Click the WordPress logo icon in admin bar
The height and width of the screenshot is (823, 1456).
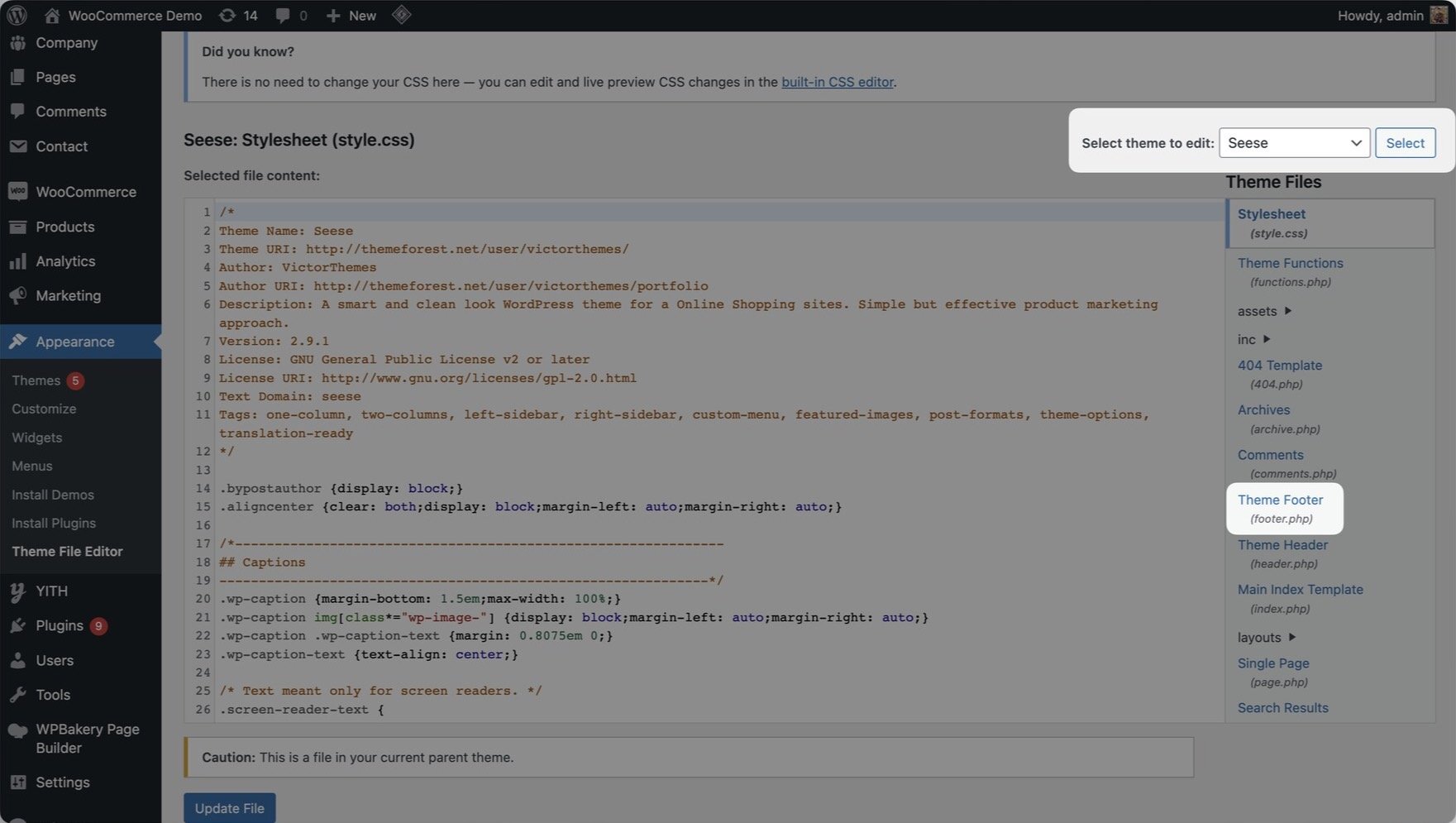(x=17, y=15)
